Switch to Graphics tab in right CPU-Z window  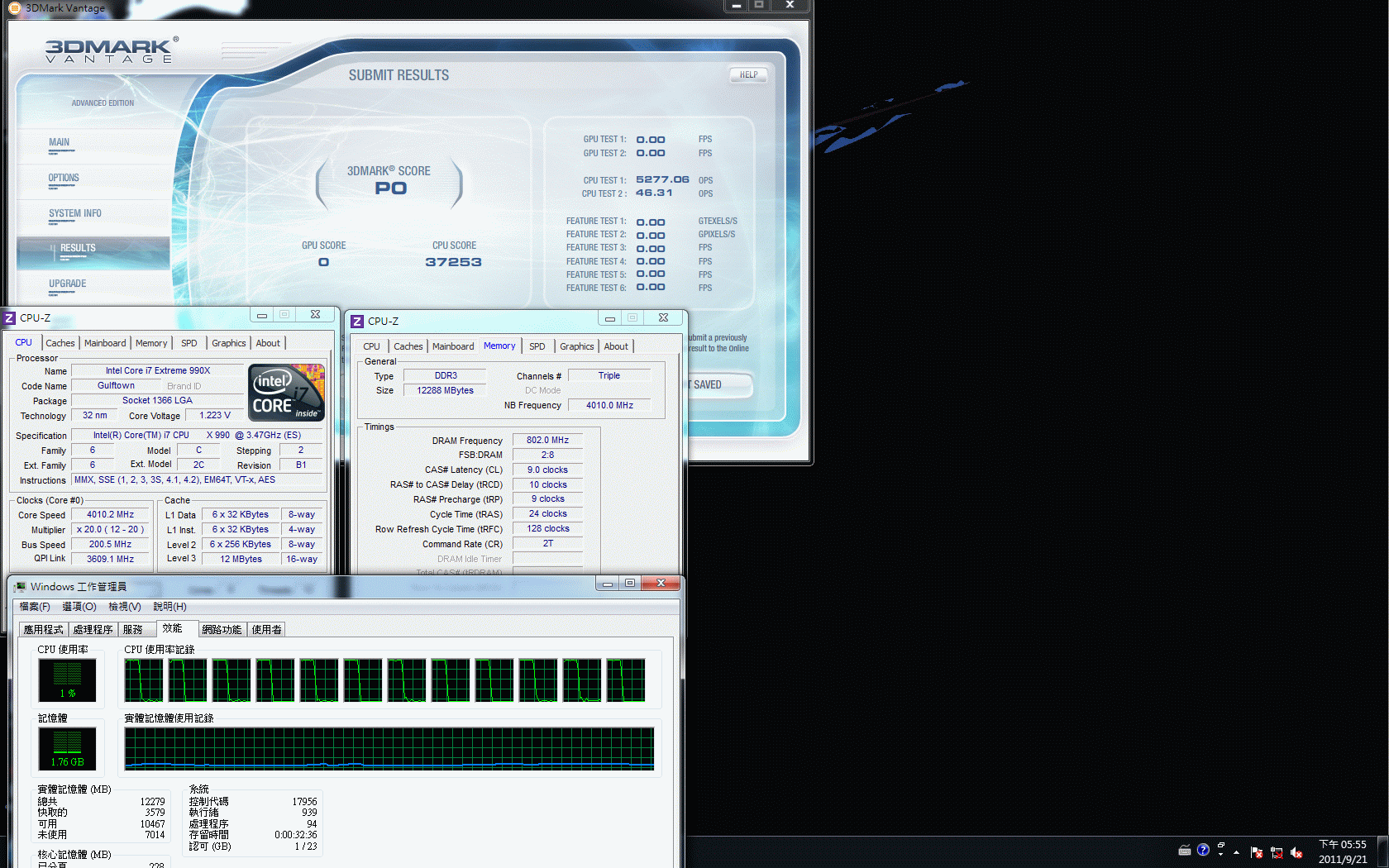tap(577, 346)
